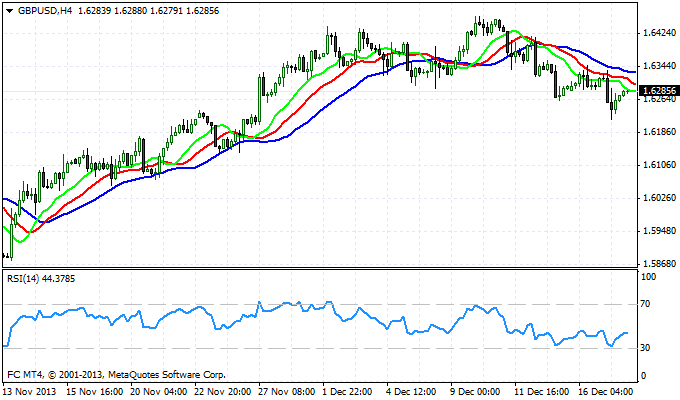
Task: Click the 13 Nov 2013 date label
Action: click(29, 391)
